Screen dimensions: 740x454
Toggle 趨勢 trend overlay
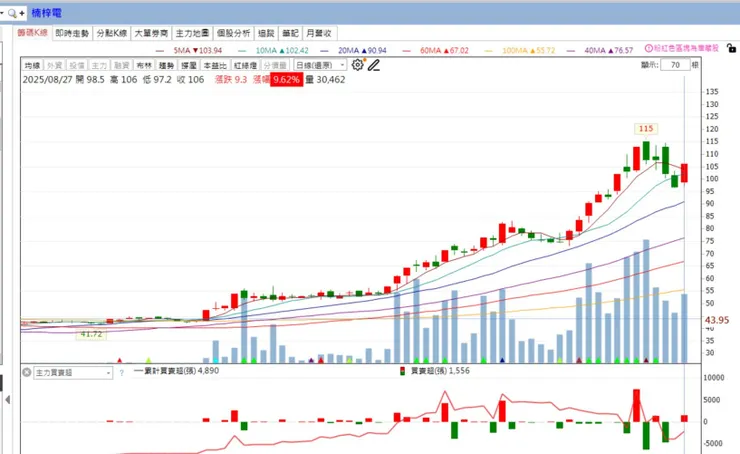pyautogui.click(x=166, y=65)
